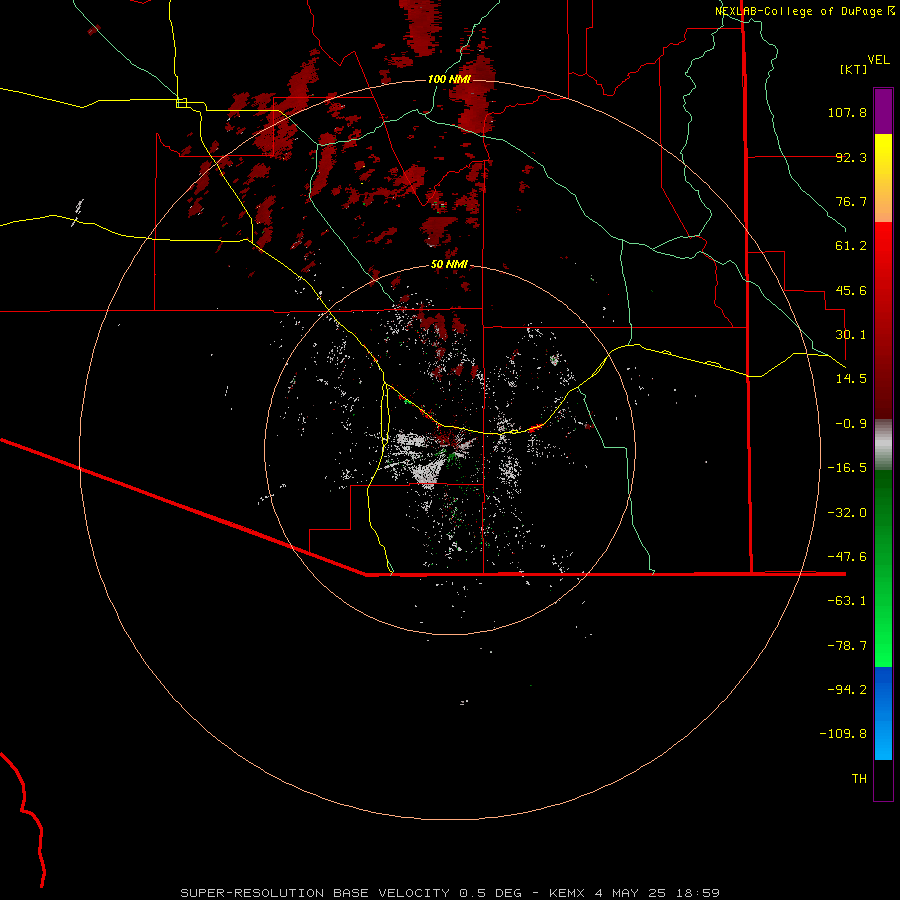Viewport: 900px width, 900px height.
Task: Click the "KEMX" radar site identifier
Action: point(567,893)
